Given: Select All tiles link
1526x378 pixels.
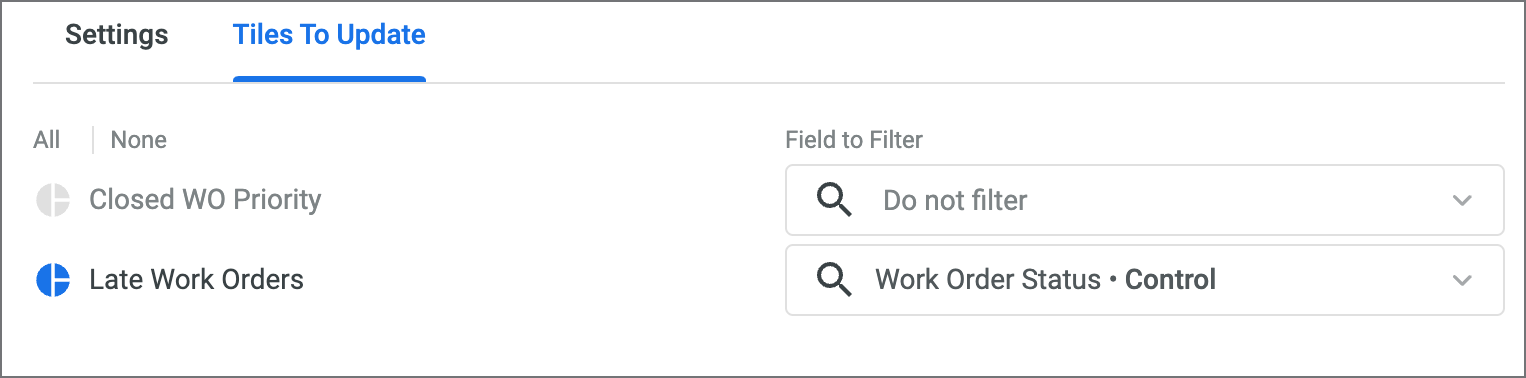Looking at the screenshot, I should [x=47, y=140].
